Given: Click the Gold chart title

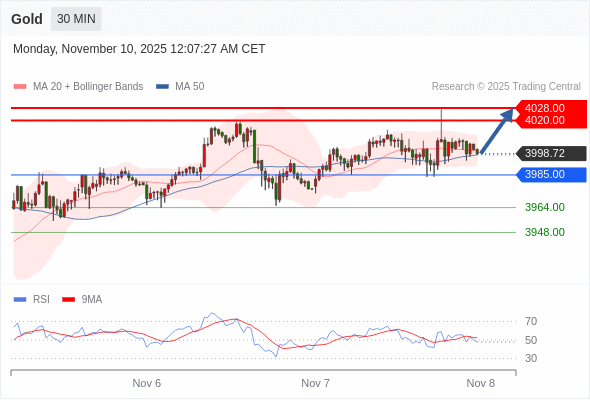Looking at the screenshot, I should coord(27,19).
